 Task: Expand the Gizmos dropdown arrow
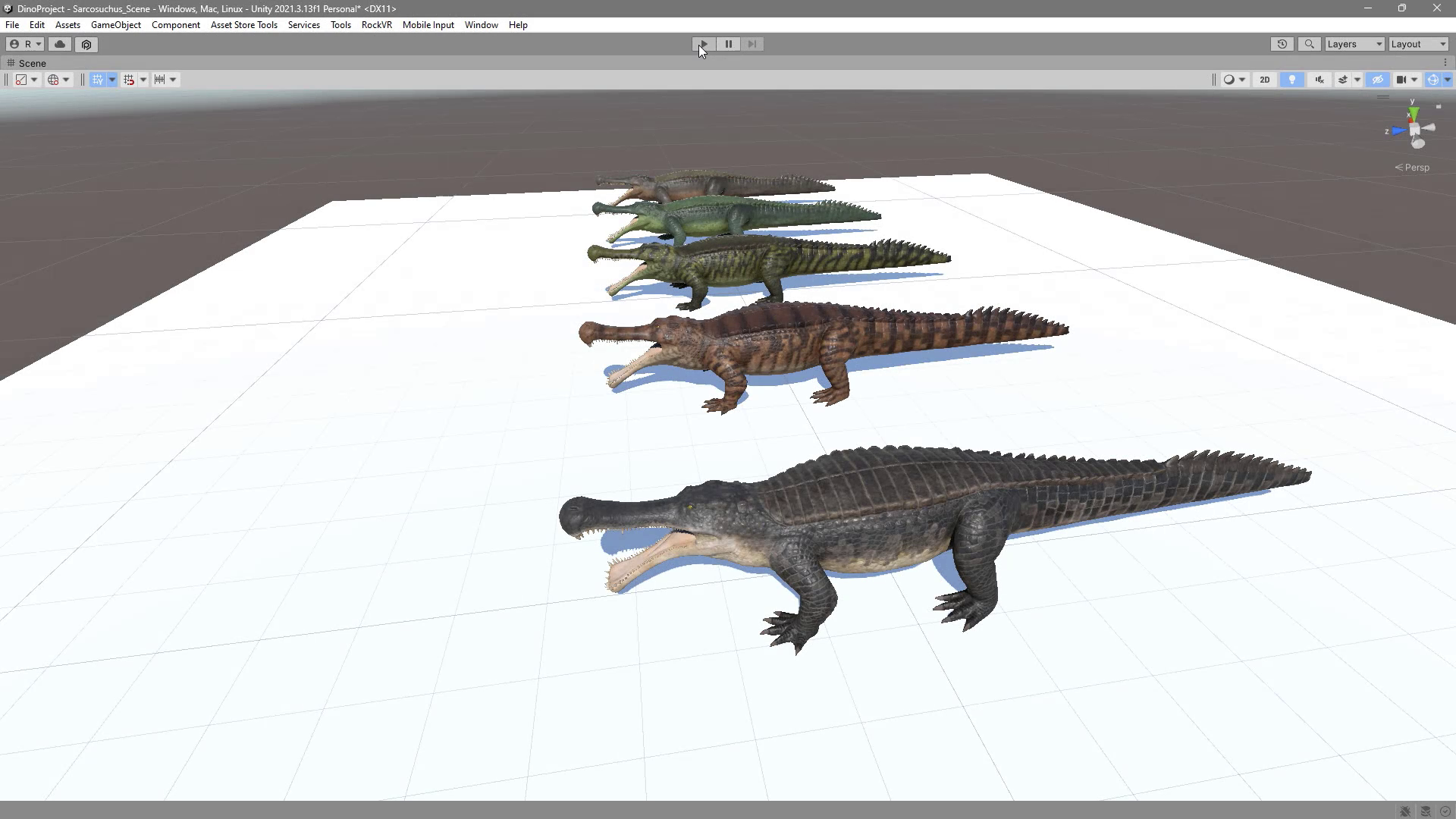click(1447, 80)
